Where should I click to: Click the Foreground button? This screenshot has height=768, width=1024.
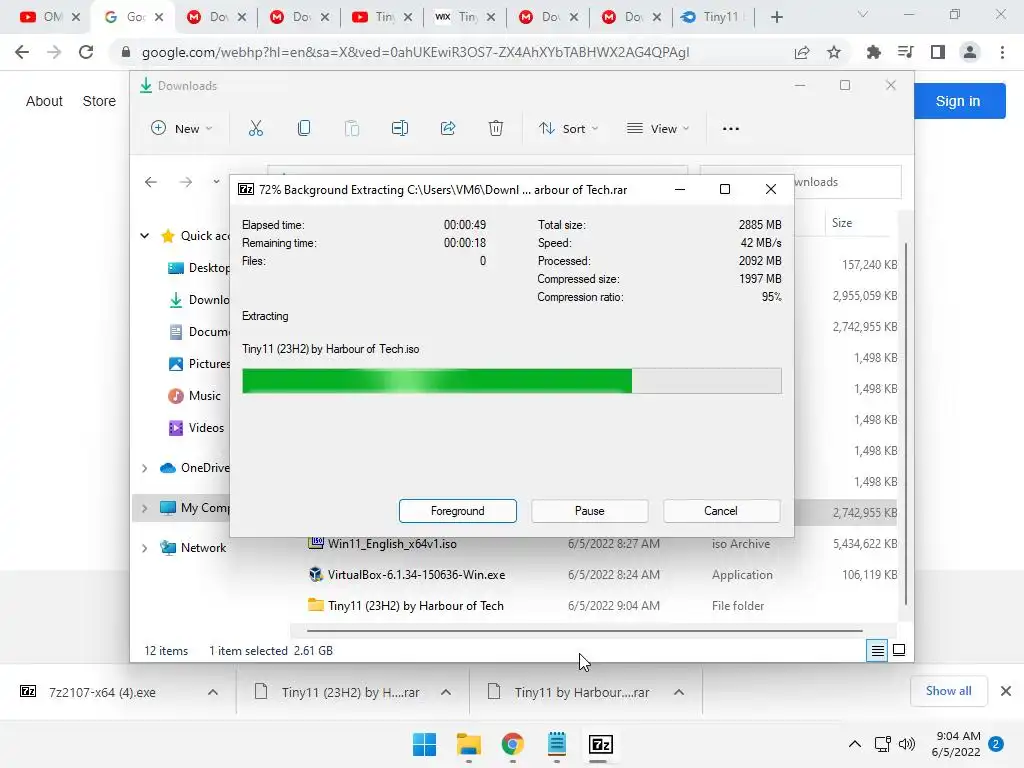click(458, 511)
